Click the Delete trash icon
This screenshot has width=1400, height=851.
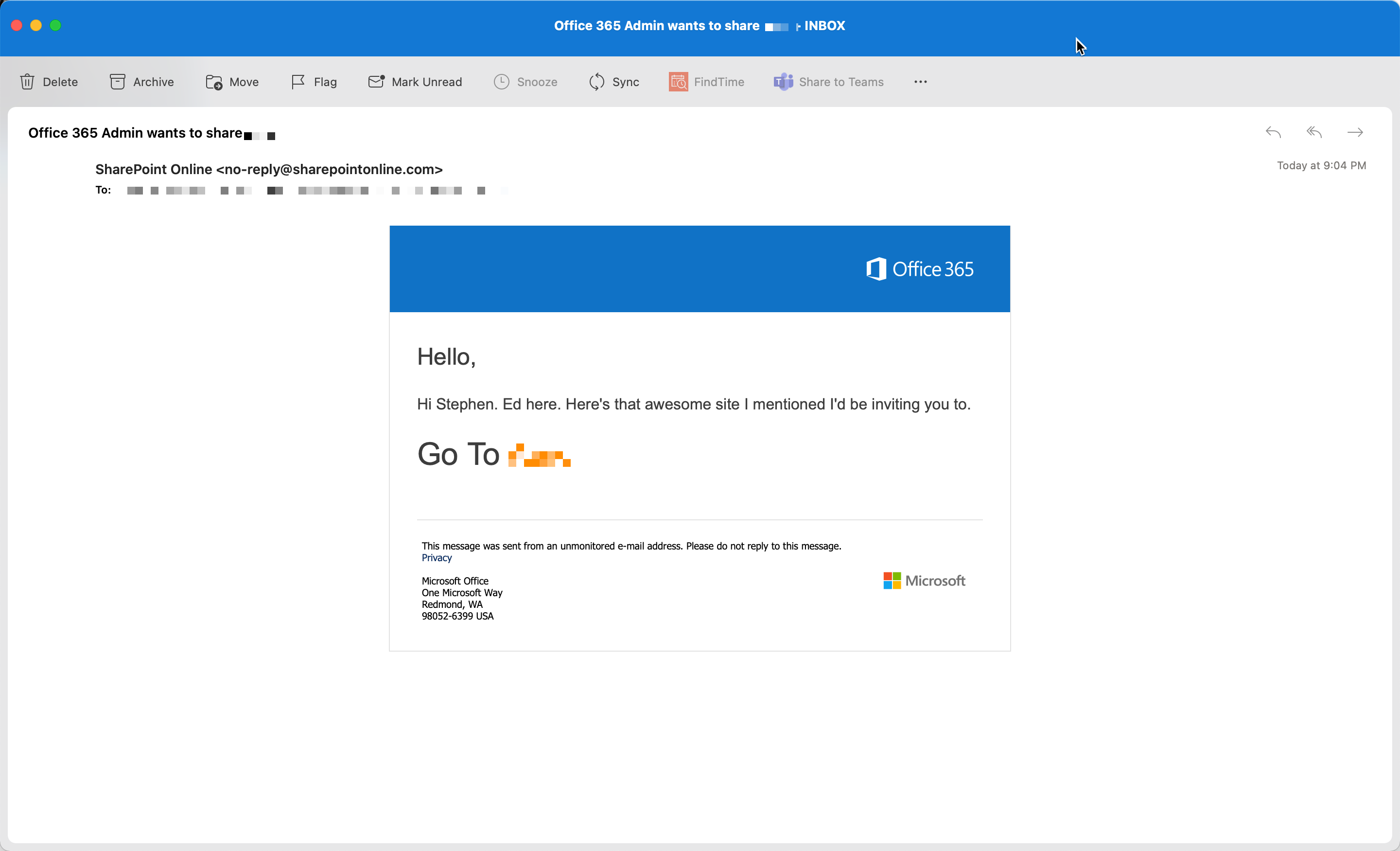tap(27, 82)
